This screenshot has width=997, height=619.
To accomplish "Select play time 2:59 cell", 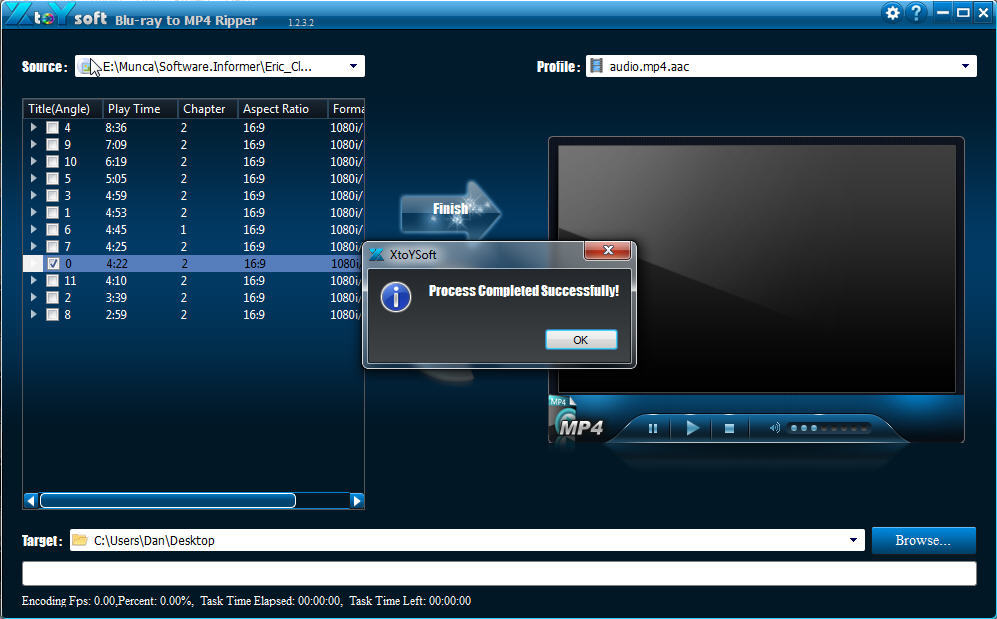I will click(116, 315).
